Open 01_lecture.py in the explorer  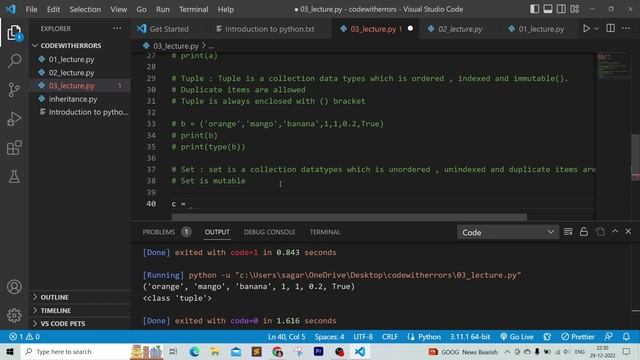pos(71,59)
